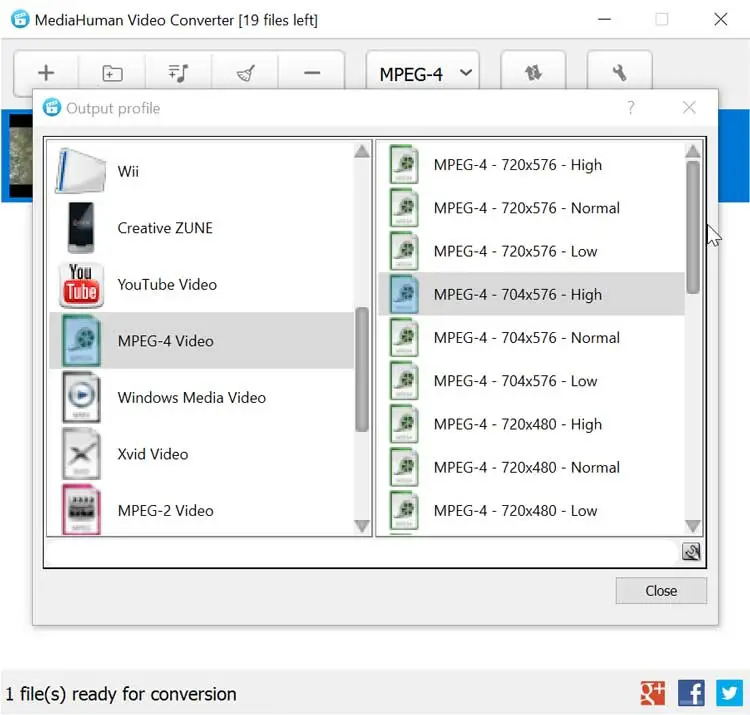Screen dimensions: 750x715
Task: Click the edit icon beside the search field
Action: pos(691,552)
